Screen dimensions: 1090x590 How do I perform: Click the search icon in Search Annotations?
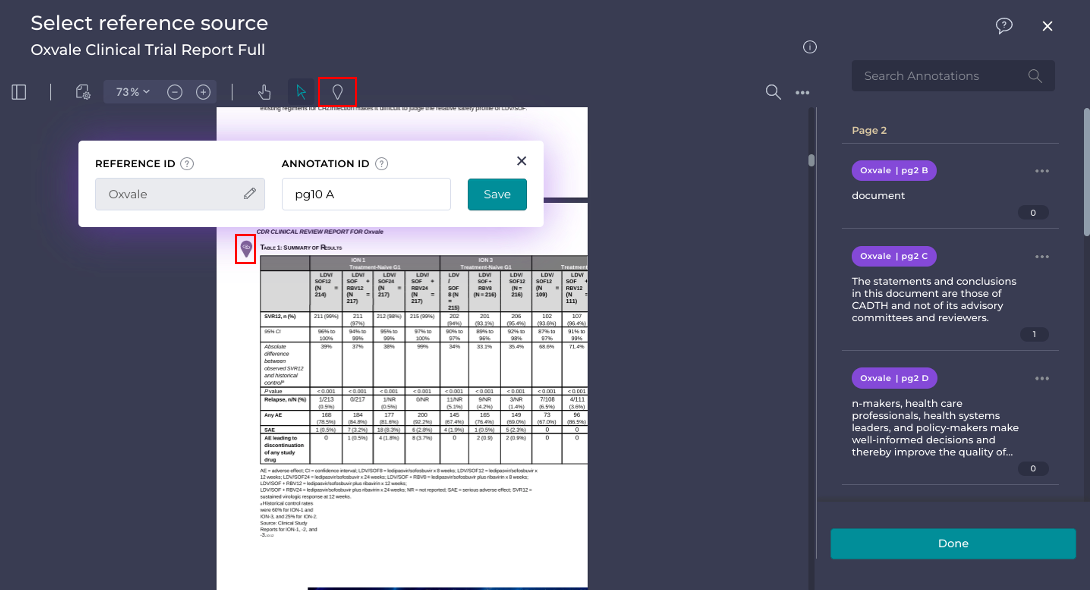click(1034, 76)
